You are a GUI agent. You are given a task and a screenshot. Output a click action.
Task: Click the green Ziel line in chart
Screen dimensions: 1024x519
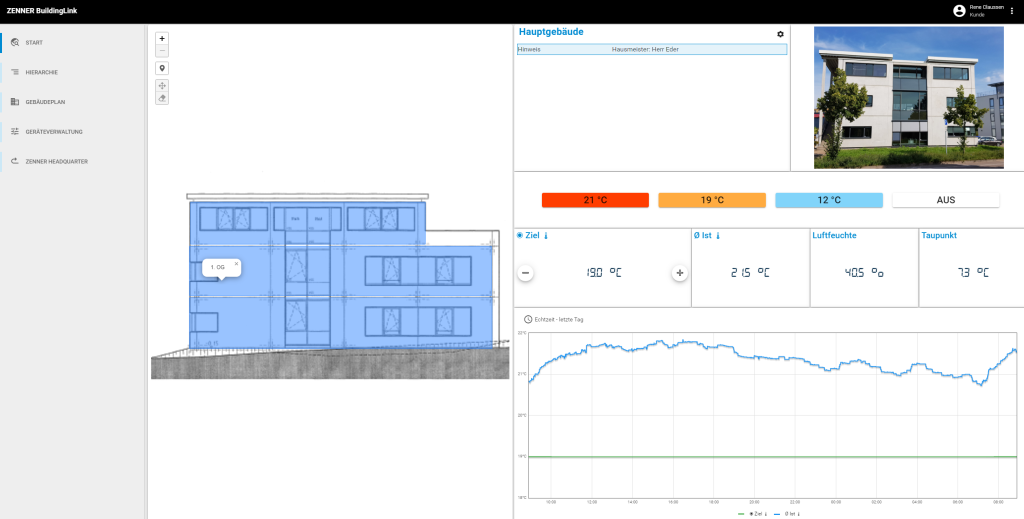pyautogui.click(x=773, y=457)
